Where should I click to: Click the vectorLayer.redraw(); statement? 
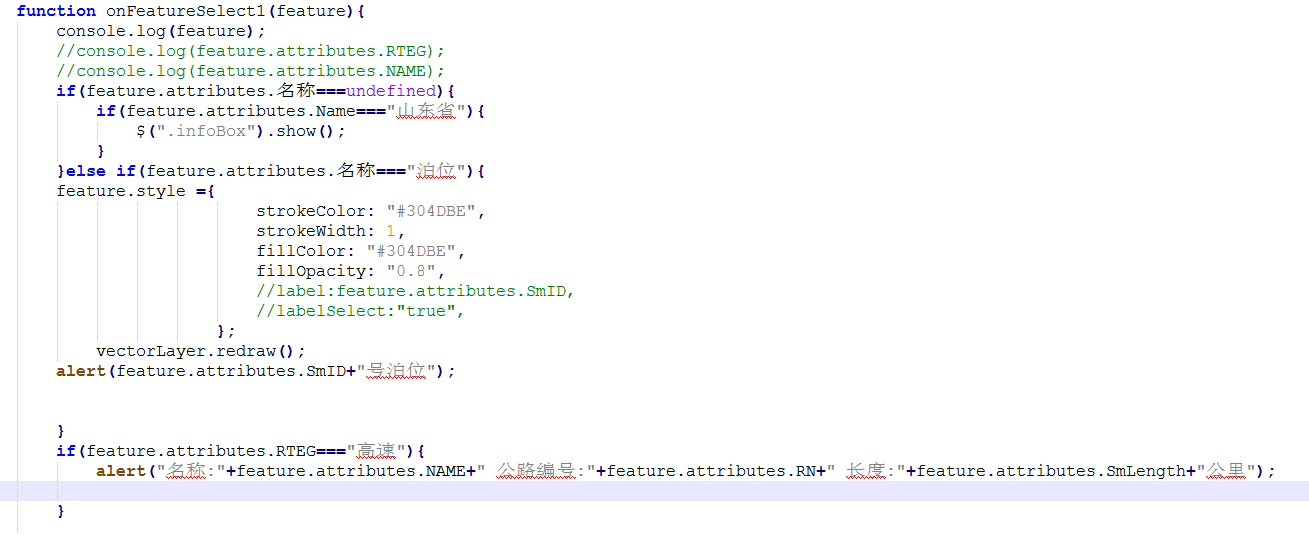201,351
